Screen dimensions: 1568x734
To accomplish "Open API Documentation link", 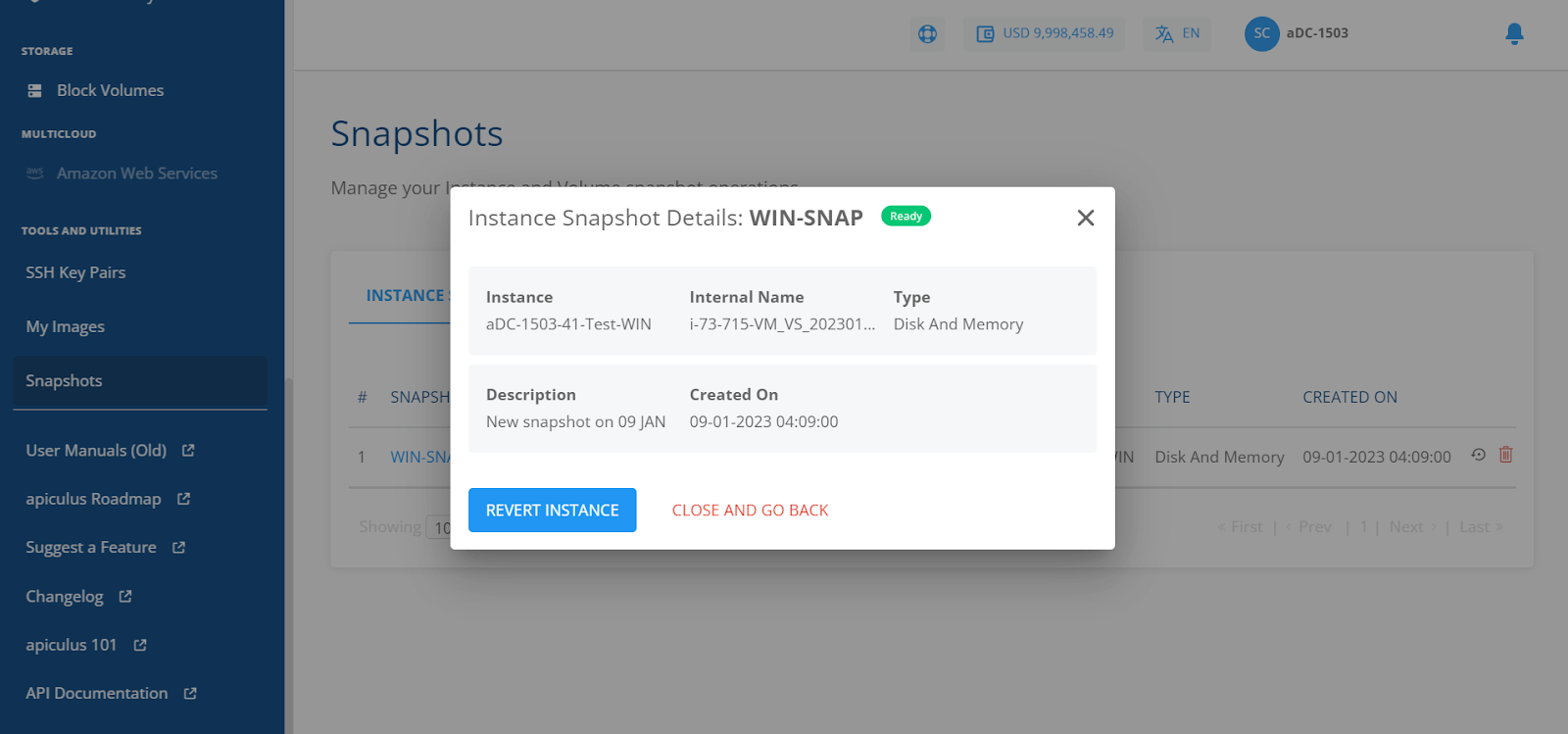I will [96, 694].
